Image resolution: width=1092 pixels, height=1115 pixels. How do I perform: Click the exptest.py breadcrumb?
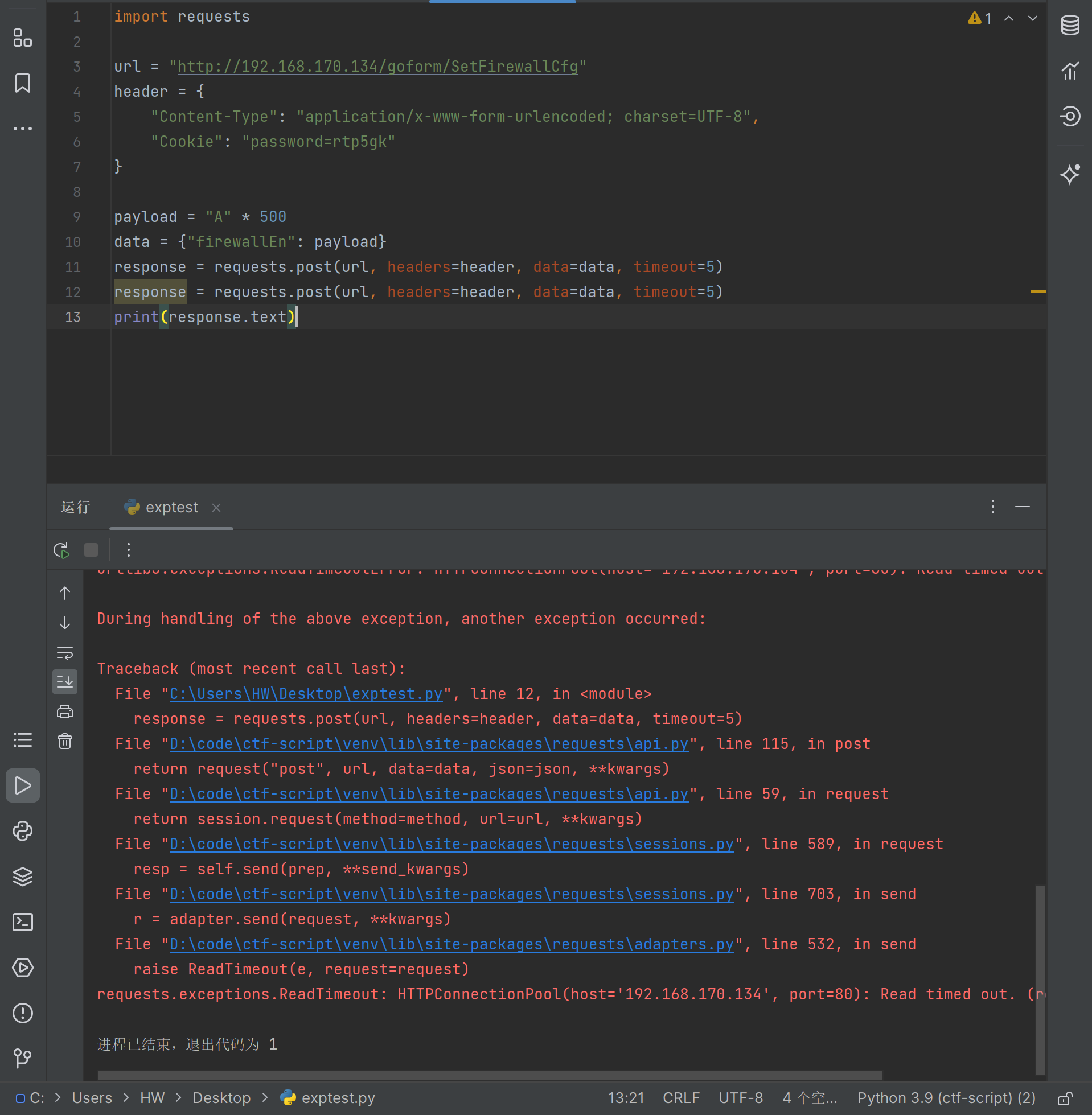(x=327, y=1098)
